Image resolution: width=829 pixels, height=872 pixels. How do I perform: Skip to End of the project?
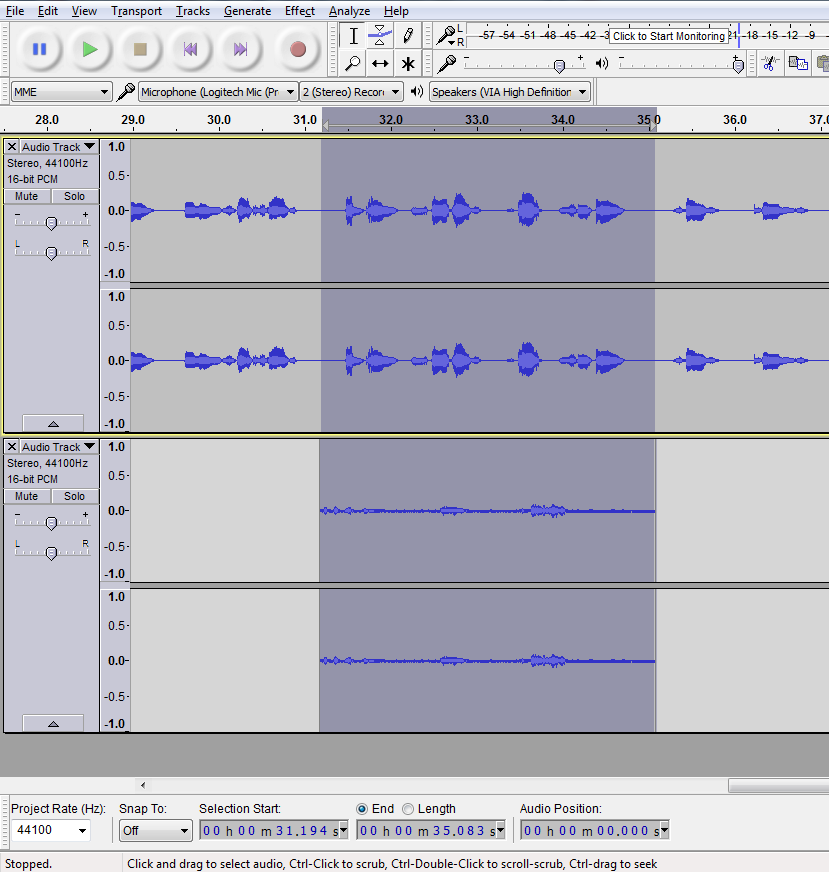click(x=240, y=49)
